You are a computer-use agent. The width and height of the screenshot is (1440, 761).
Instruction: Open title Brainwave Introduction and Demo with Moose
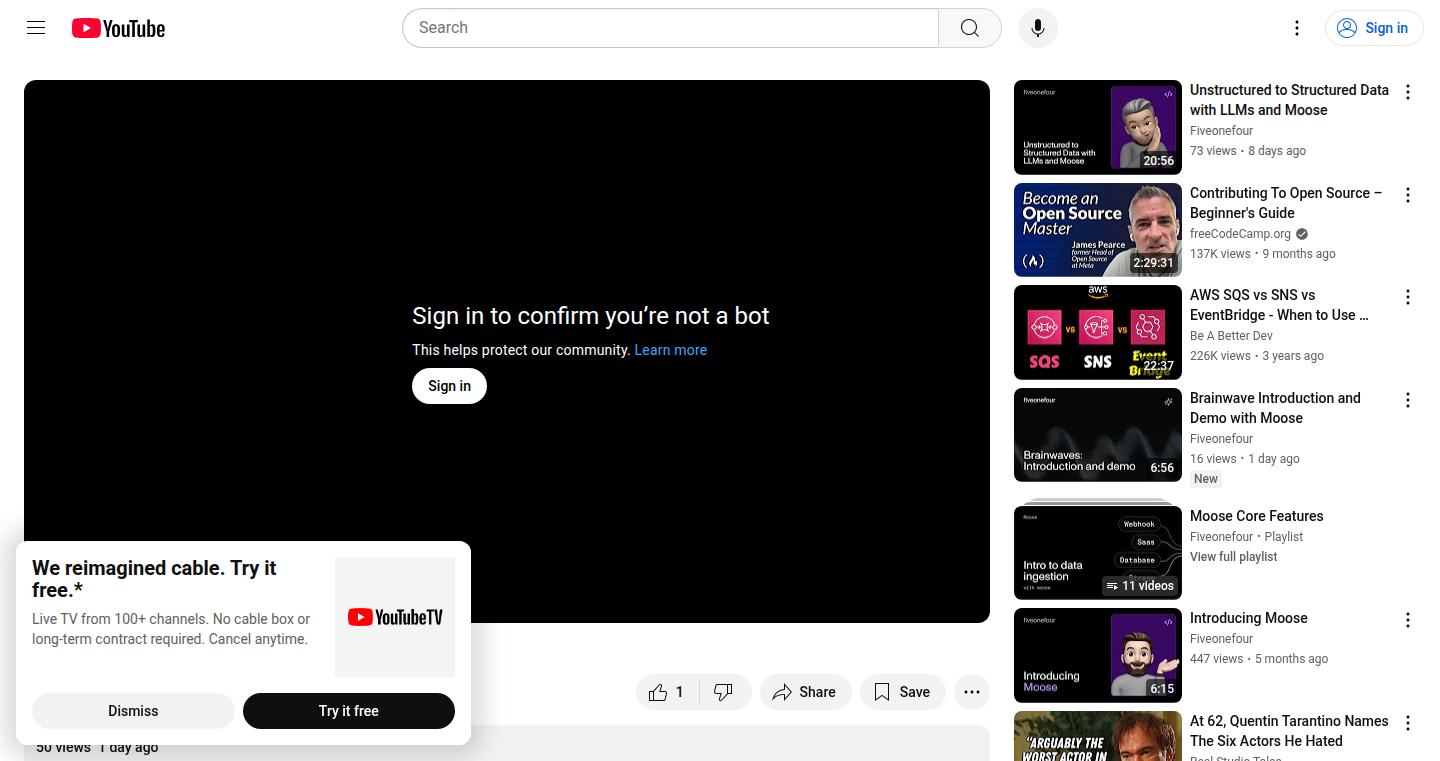1275,408
